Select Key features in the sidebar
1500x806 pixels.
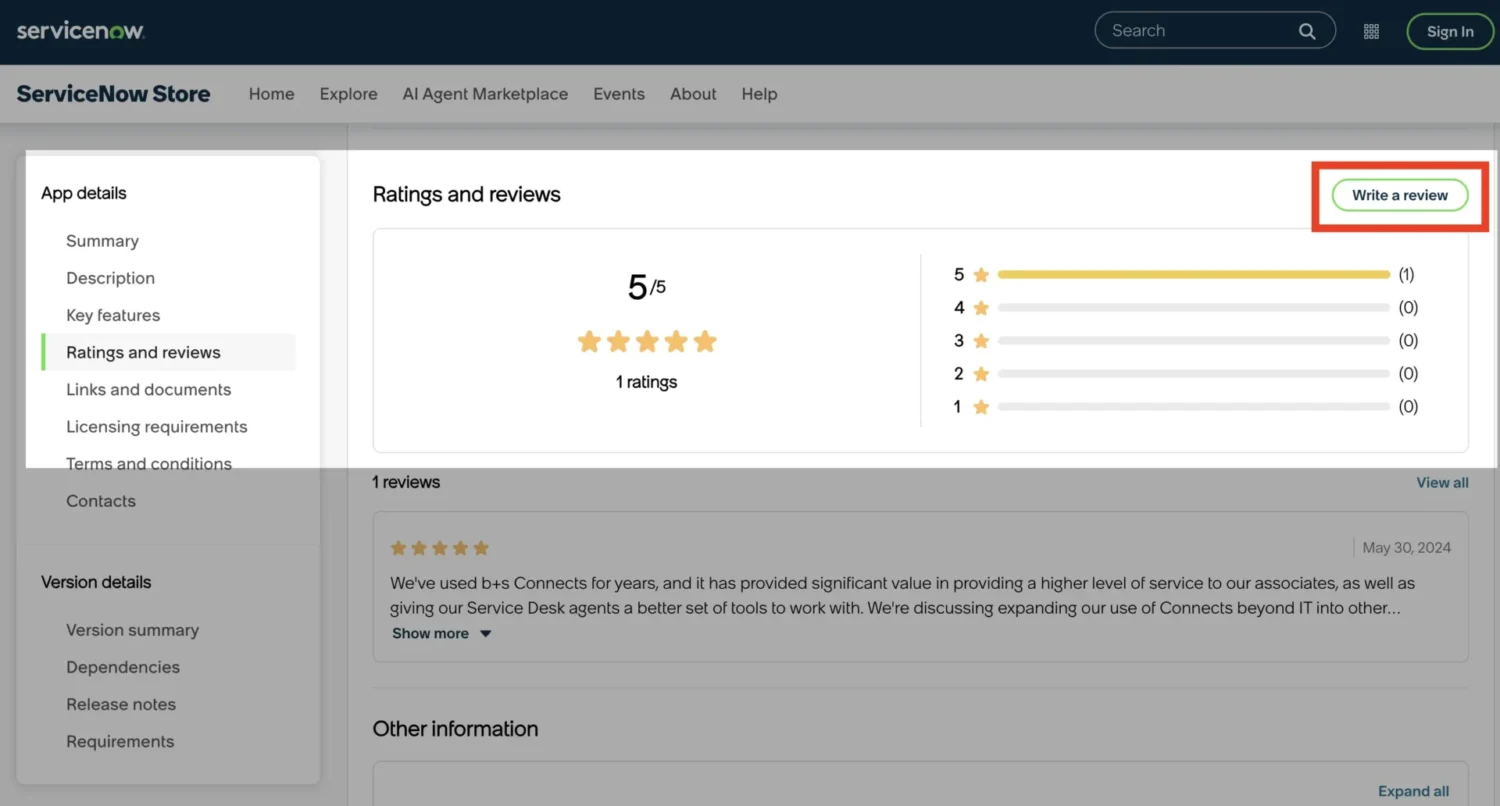[113, 315]
